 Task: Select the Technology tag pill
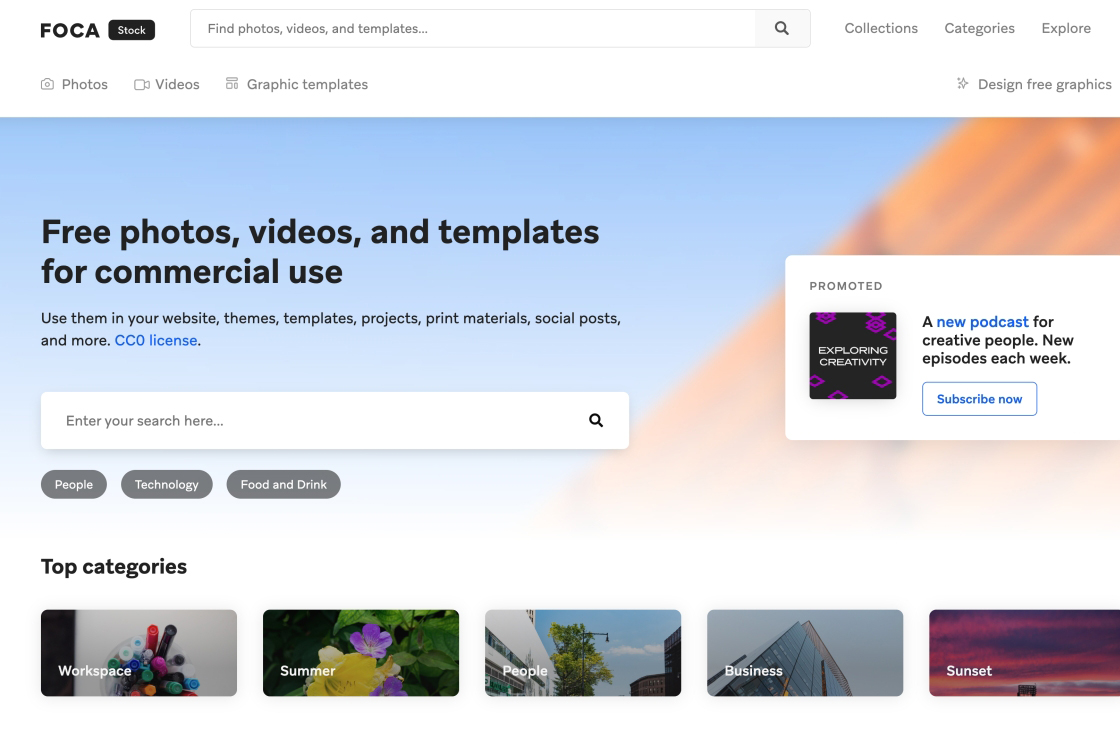coord(166,484)
